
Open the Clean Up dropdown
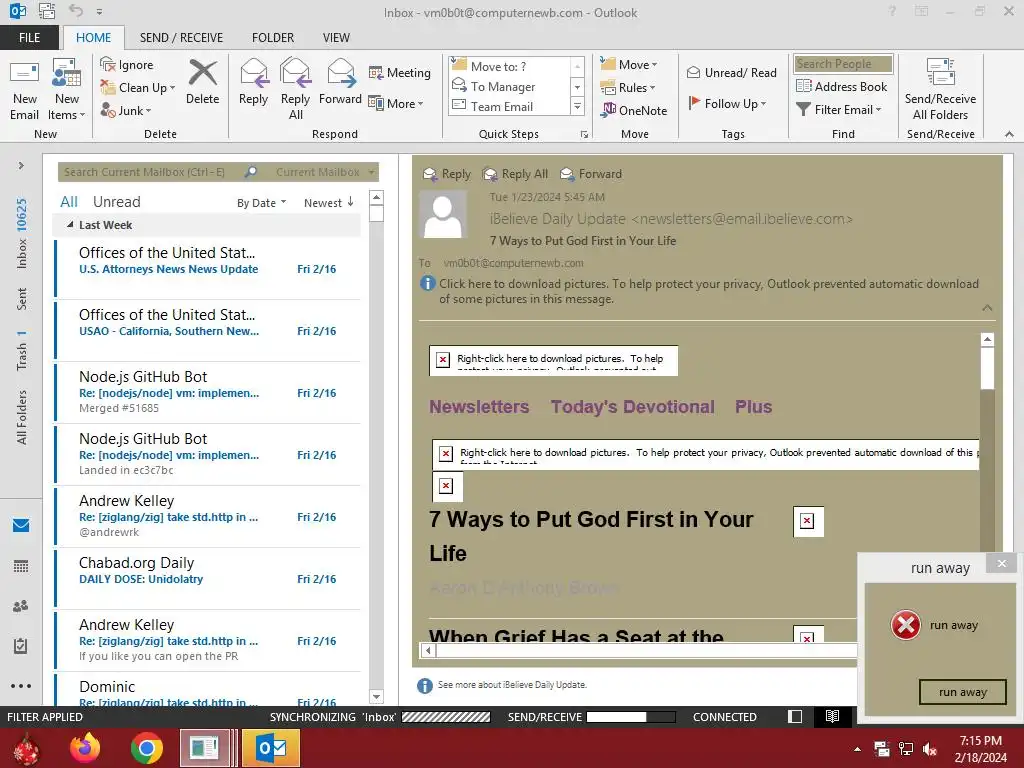138,88
